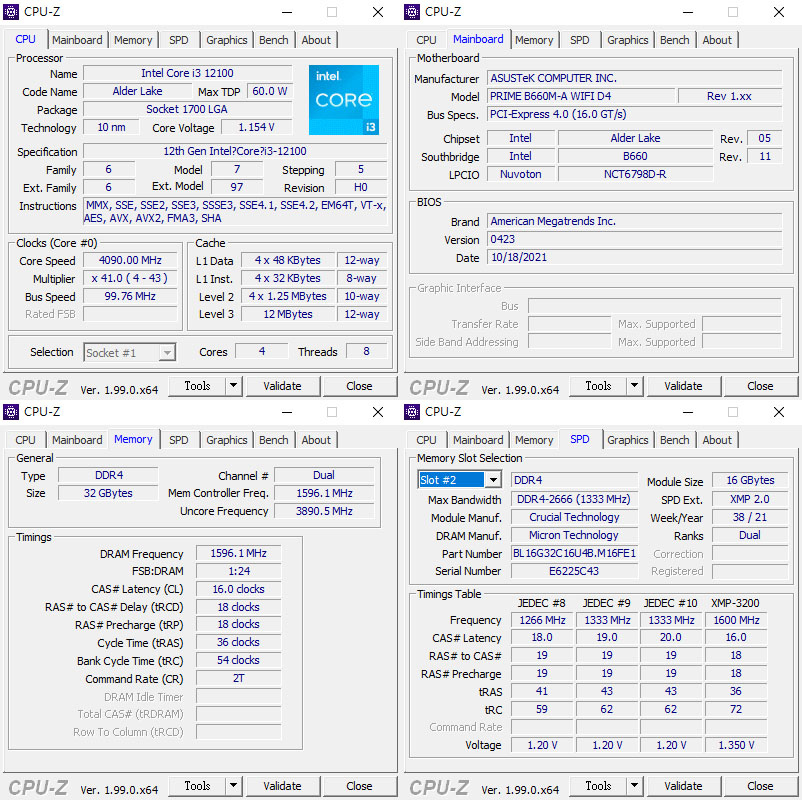The height and width of the screenshot is (800, 802).
Task: Click Bus Speed value 99.76 MHz
Action: click(130, 296)
